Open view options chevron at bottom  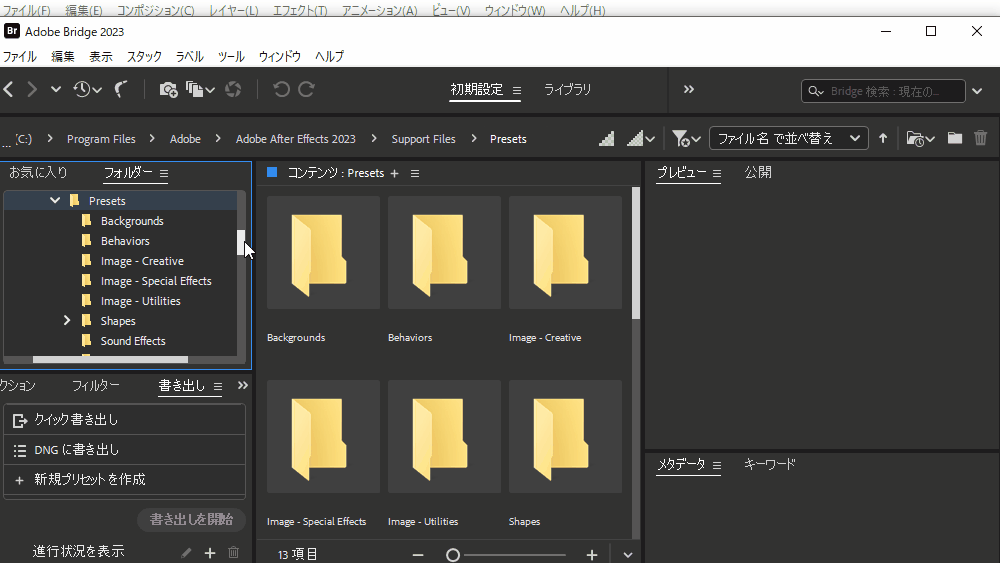tap(628, 555)
